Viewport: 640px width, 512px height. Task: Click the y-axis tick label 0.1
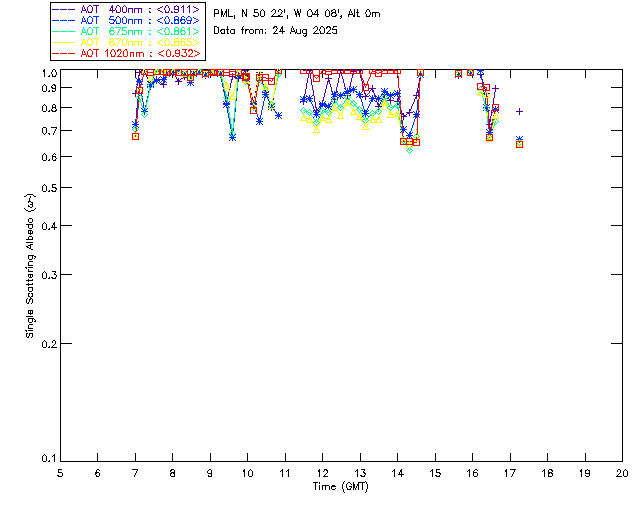47,459
